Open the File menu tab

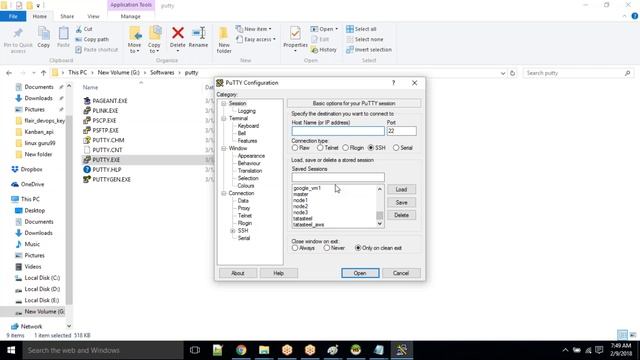(13, 16)
